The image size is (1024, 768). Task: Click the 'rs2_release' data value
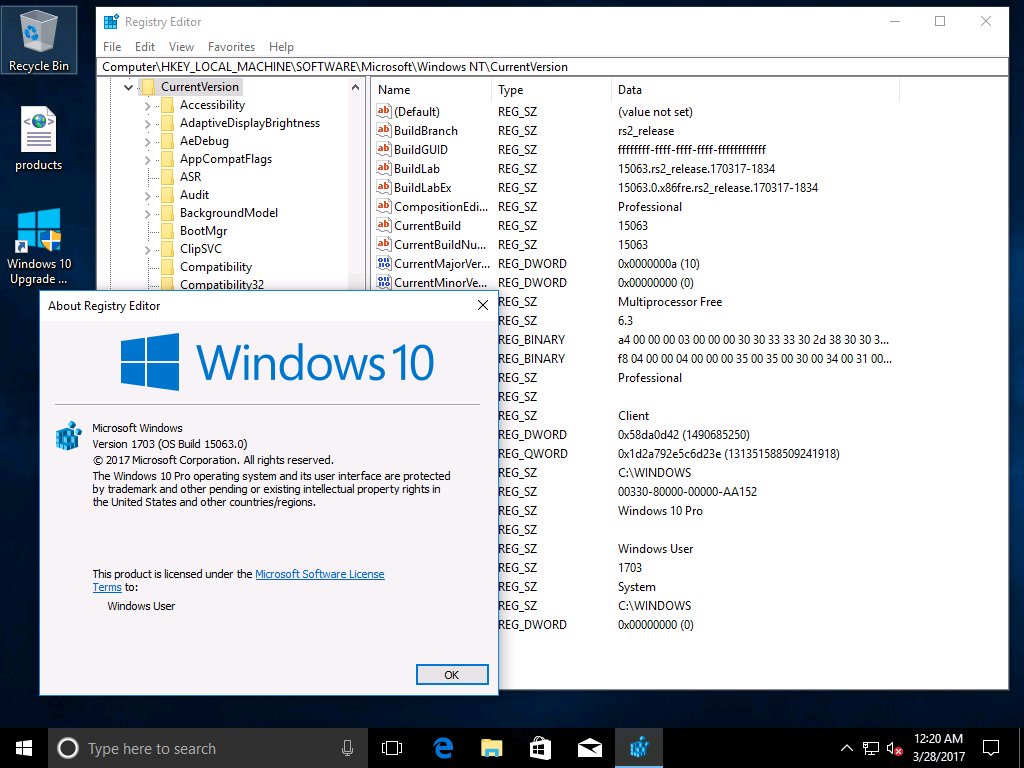tap(646, 131)
